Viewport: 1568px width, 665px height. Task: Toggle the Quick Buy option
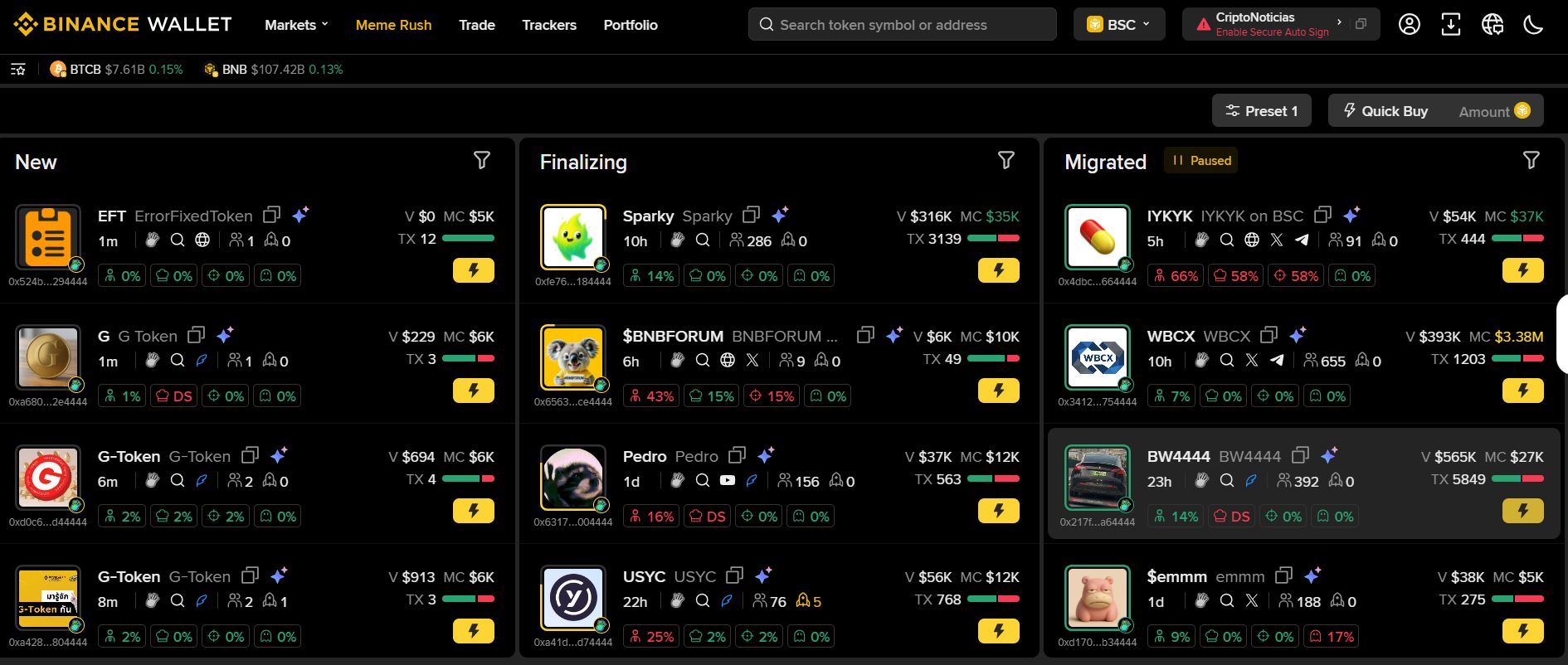point(1385,111)
